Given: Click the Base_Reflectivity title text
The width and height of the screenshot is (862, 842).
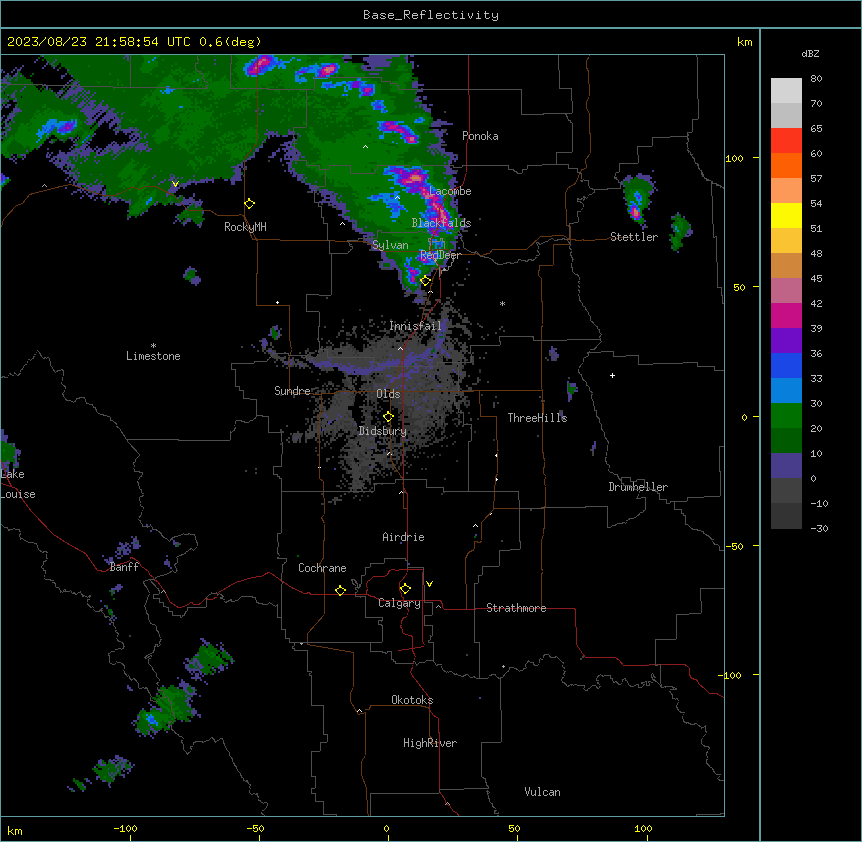Looking at the screenshot, I should click(x=431, y=15).
